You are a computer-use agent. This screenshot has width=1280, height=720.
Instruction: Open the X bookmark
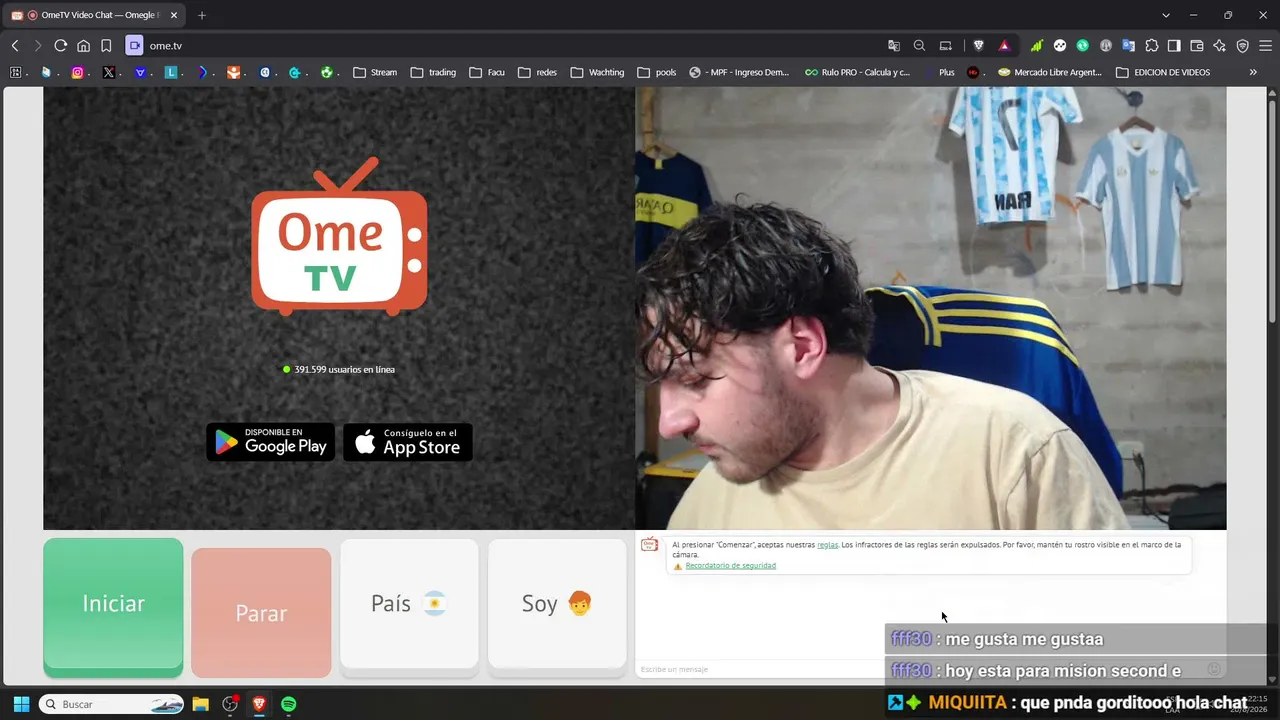coord(109,72)
